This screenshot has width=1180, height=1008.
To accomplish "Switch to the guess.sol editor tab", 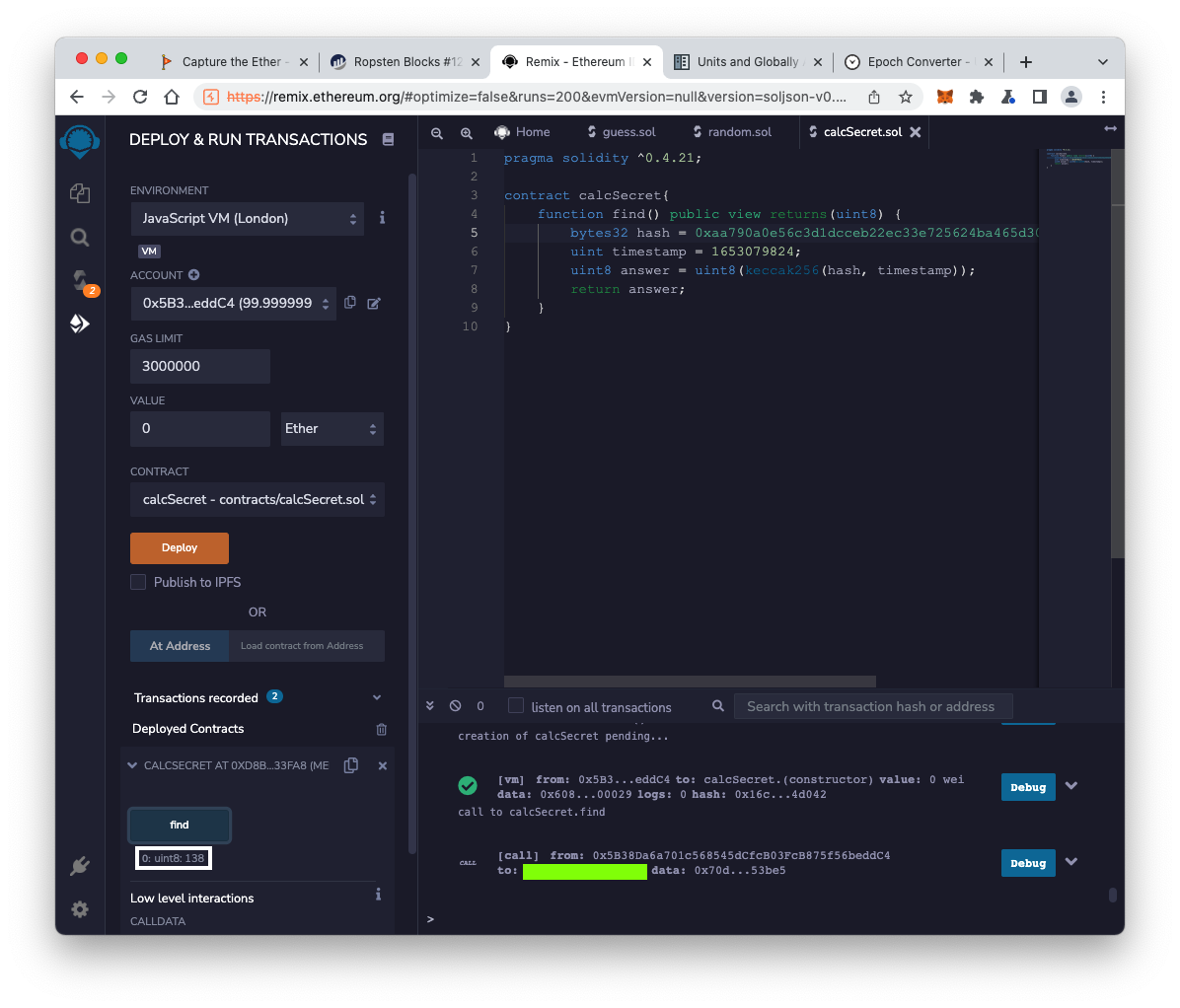I will click(621, 132).
